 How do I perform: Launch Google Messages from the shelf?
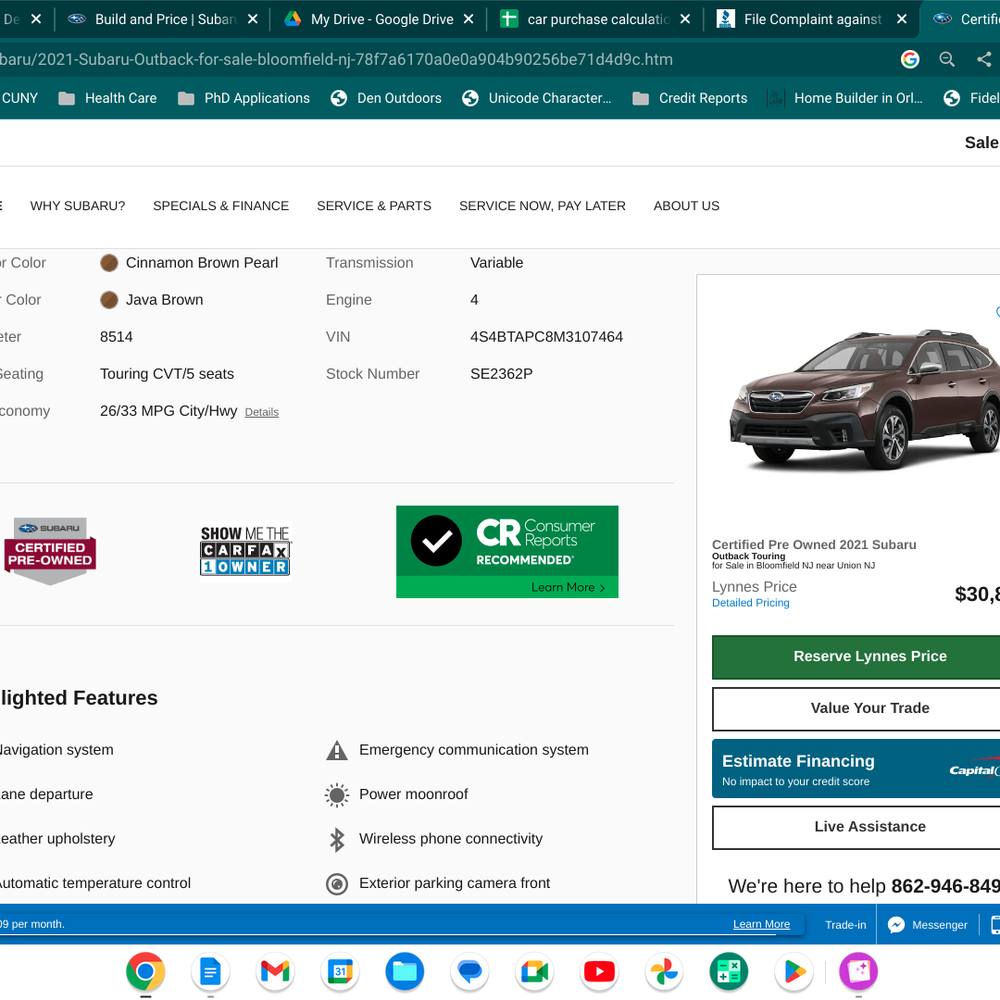(x=470, y=971)
